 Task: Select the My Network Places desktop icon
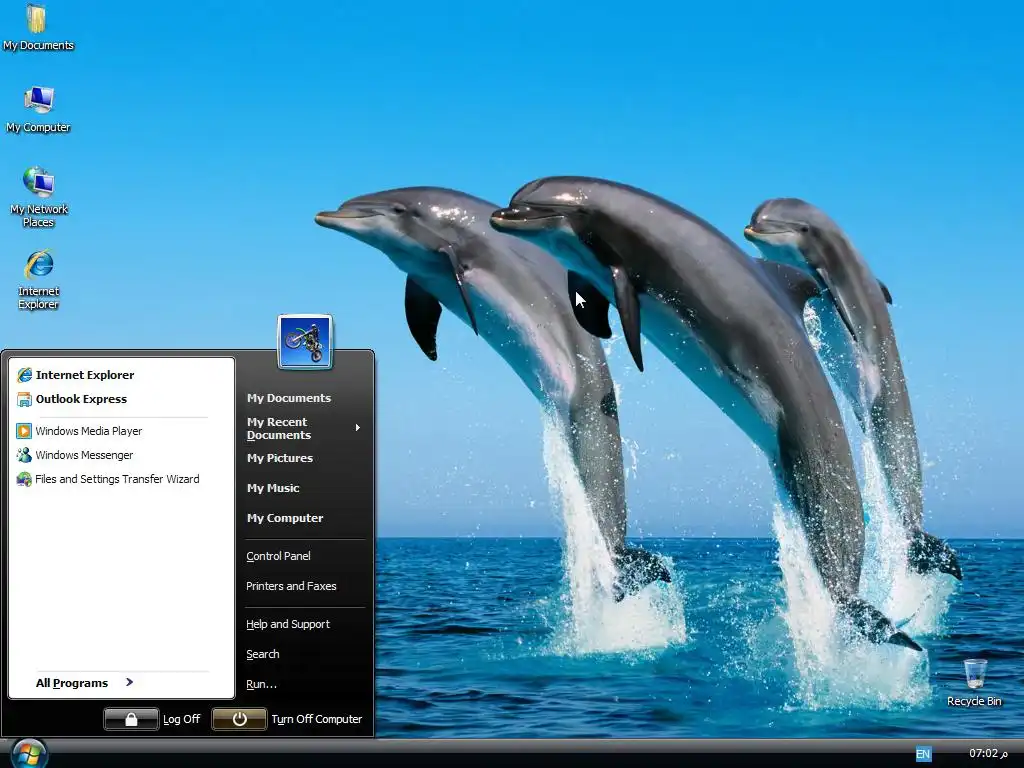pyautogui.click(x=39, y=197)
